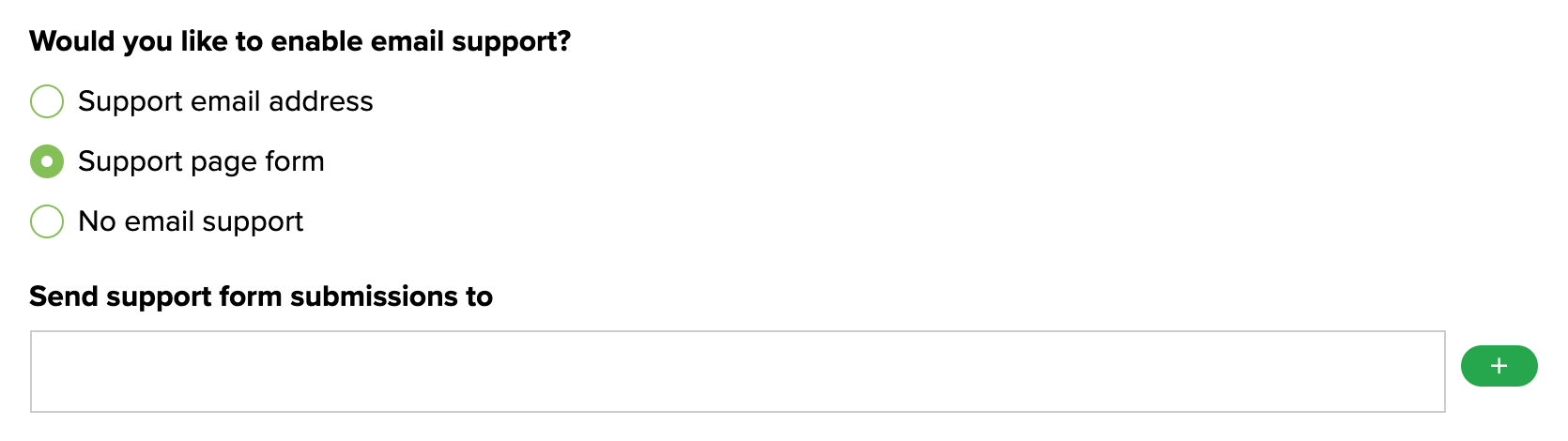The width and height of the screenshot is (1568, 441).
Task: Click the "Send support form submissions to" heading
Action: click(x=261, y=297)
